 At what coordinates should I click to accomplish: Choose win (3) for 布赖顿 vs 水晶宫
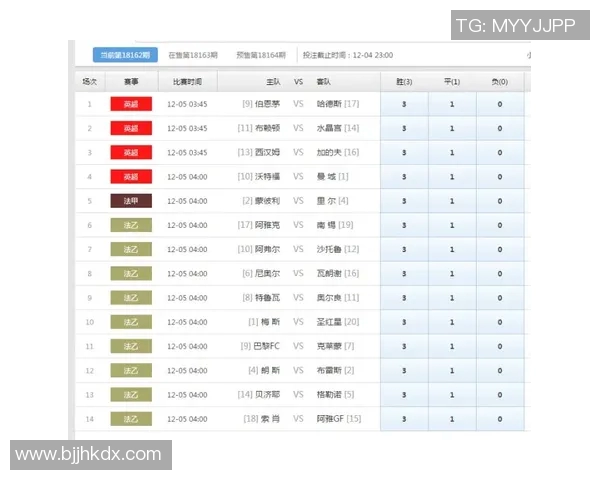[404, 128]
